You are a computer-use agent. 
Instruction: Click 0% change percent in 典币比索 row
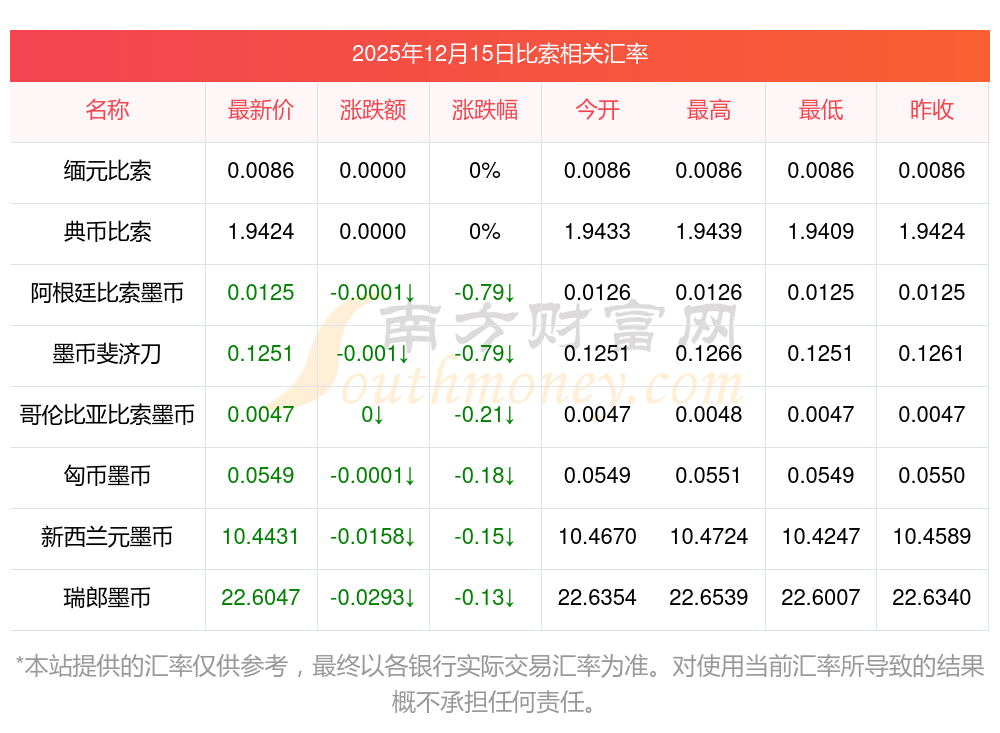tap(485, 232)
